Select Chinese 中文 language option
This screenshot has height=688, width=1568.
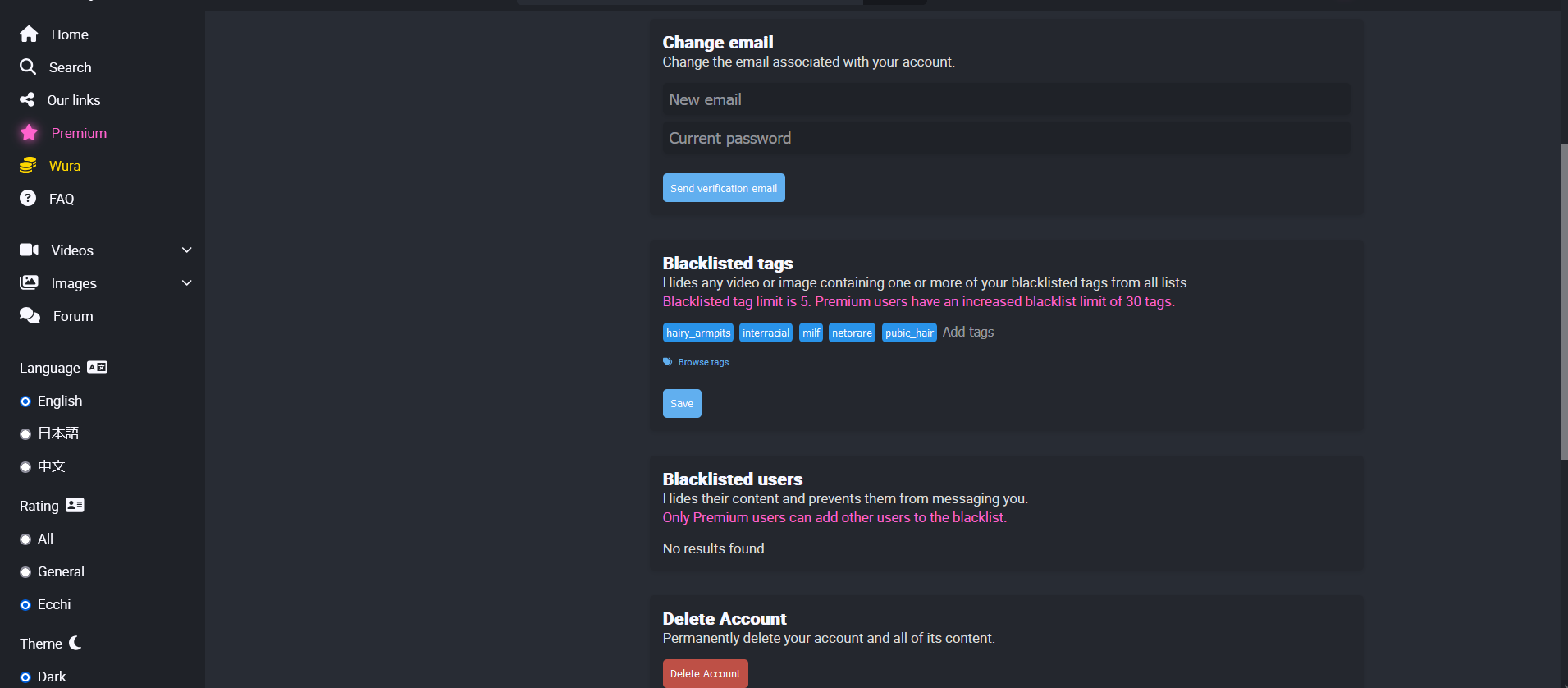(25, 467)
